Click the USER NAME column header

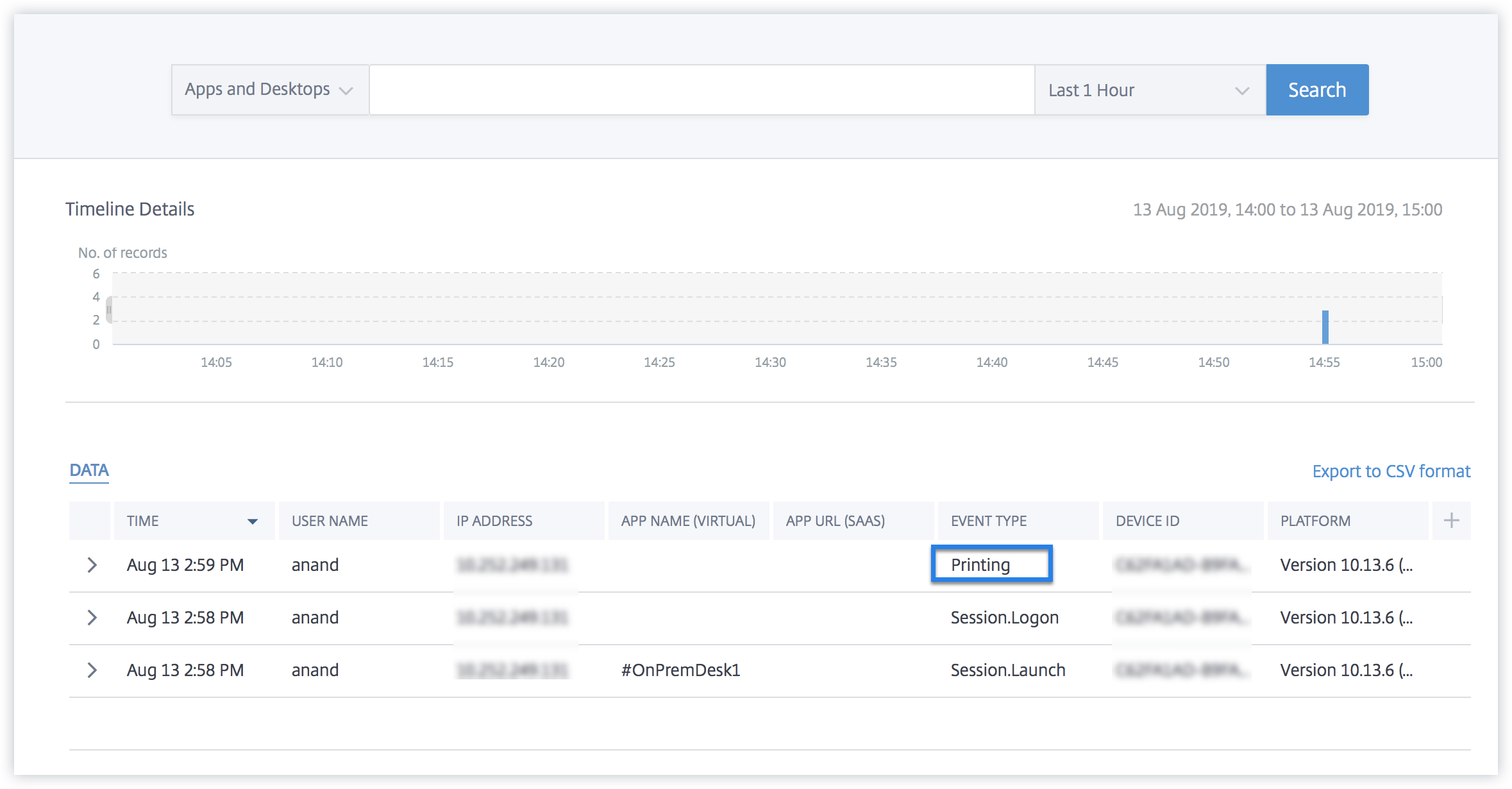pyautogui.click(x=330, y=521)
